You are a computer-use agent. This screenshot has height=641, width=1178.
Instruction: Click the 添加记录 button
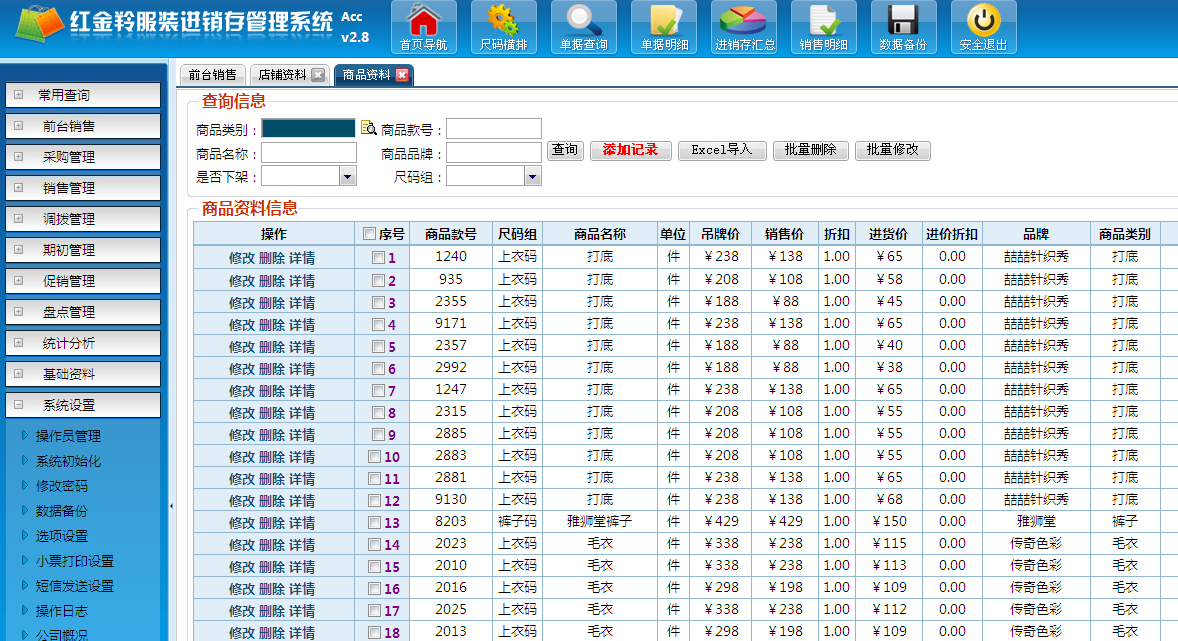coord(630,150)
